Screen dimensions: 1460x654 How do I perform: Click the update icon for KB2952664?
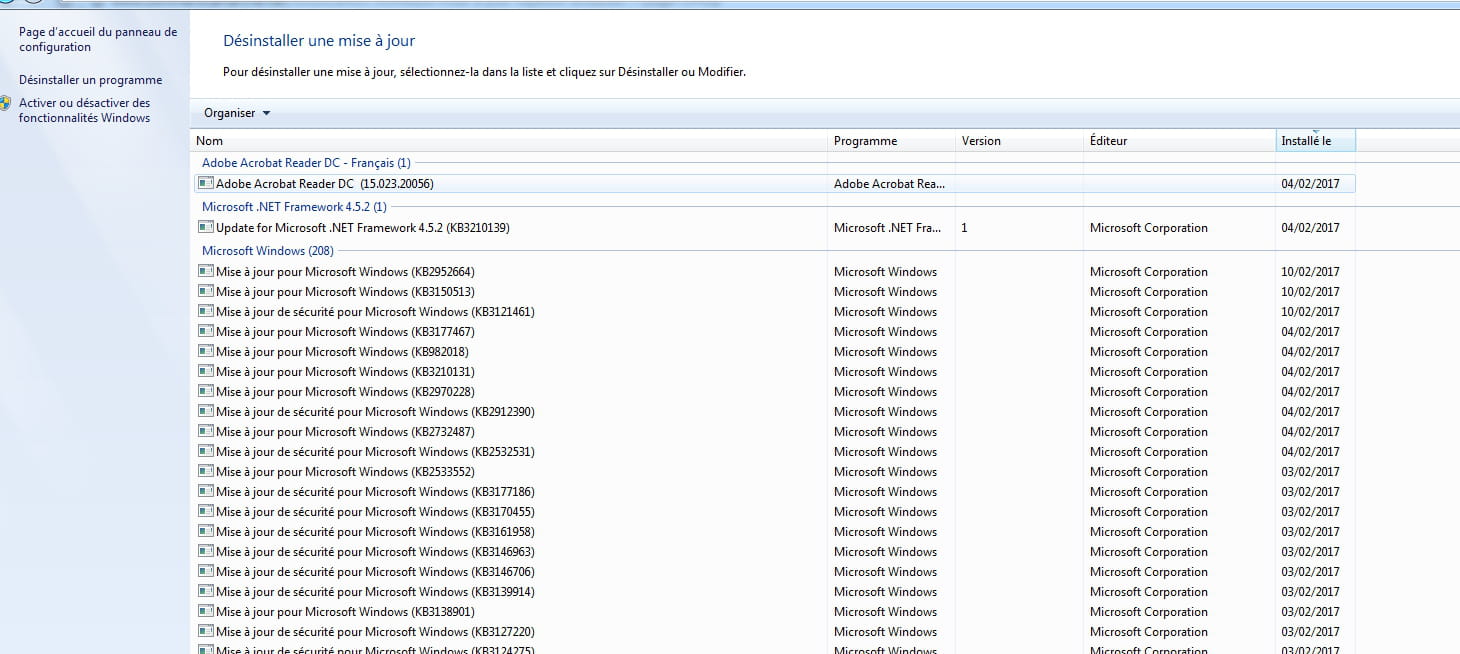pos(206,271)
